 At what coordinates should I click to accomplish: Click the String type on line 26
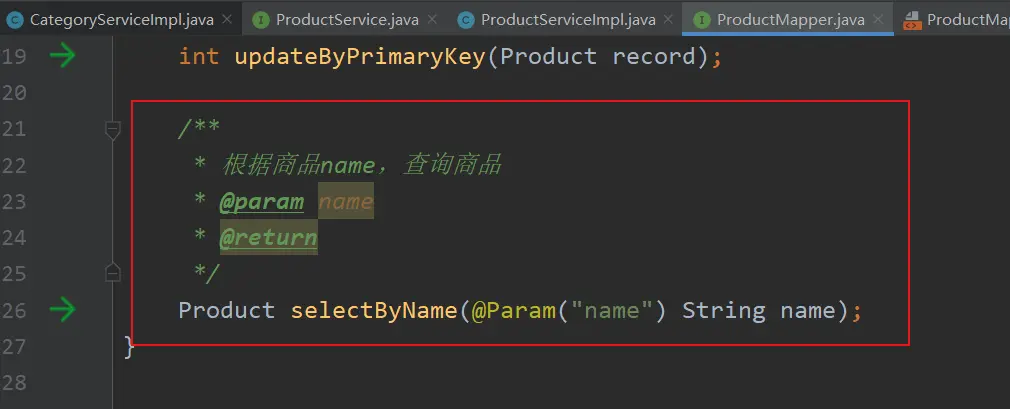coord(724,311)
